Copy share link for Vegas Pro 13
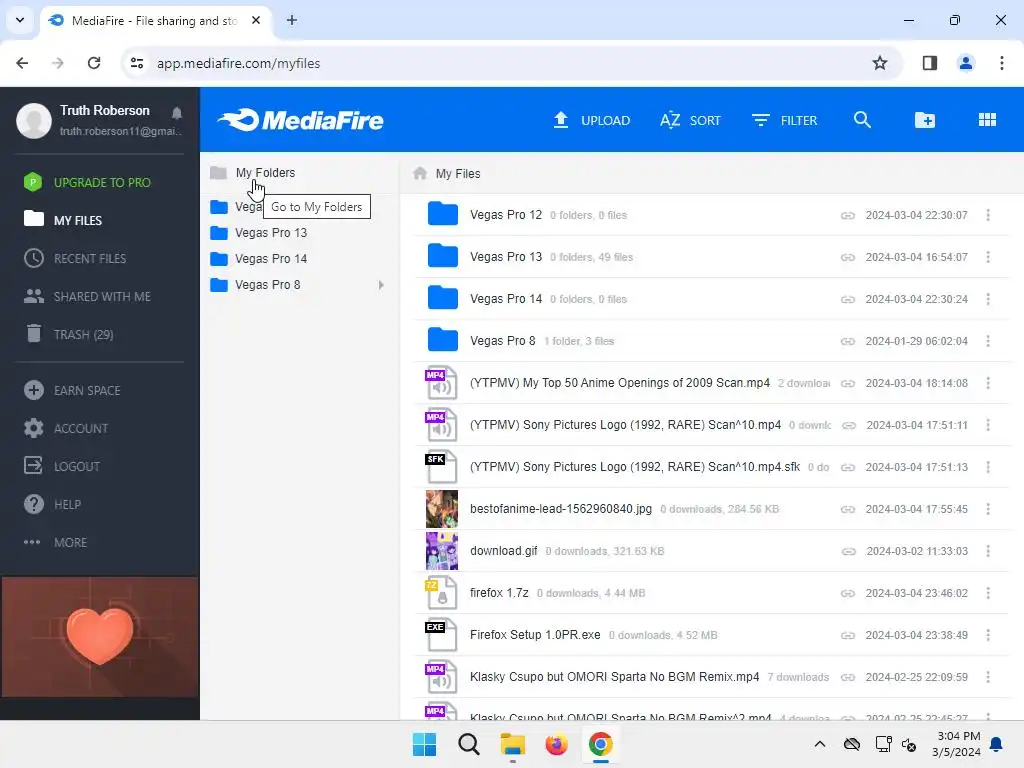Viewport: 1024px width, 768px height. click(848, 257)
